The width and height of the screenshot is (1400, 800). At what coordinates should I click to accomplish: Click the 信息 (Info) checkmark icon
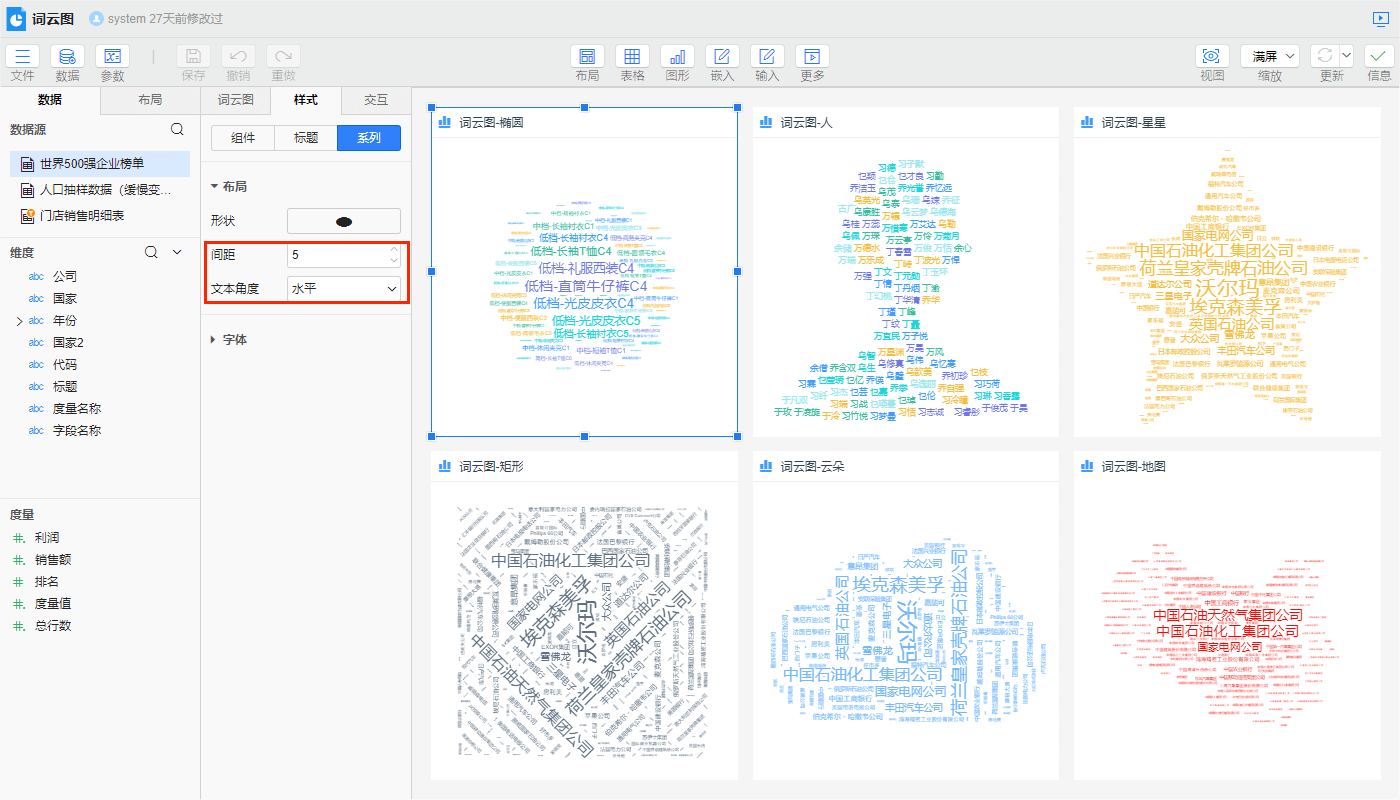tap(1379, 57)
